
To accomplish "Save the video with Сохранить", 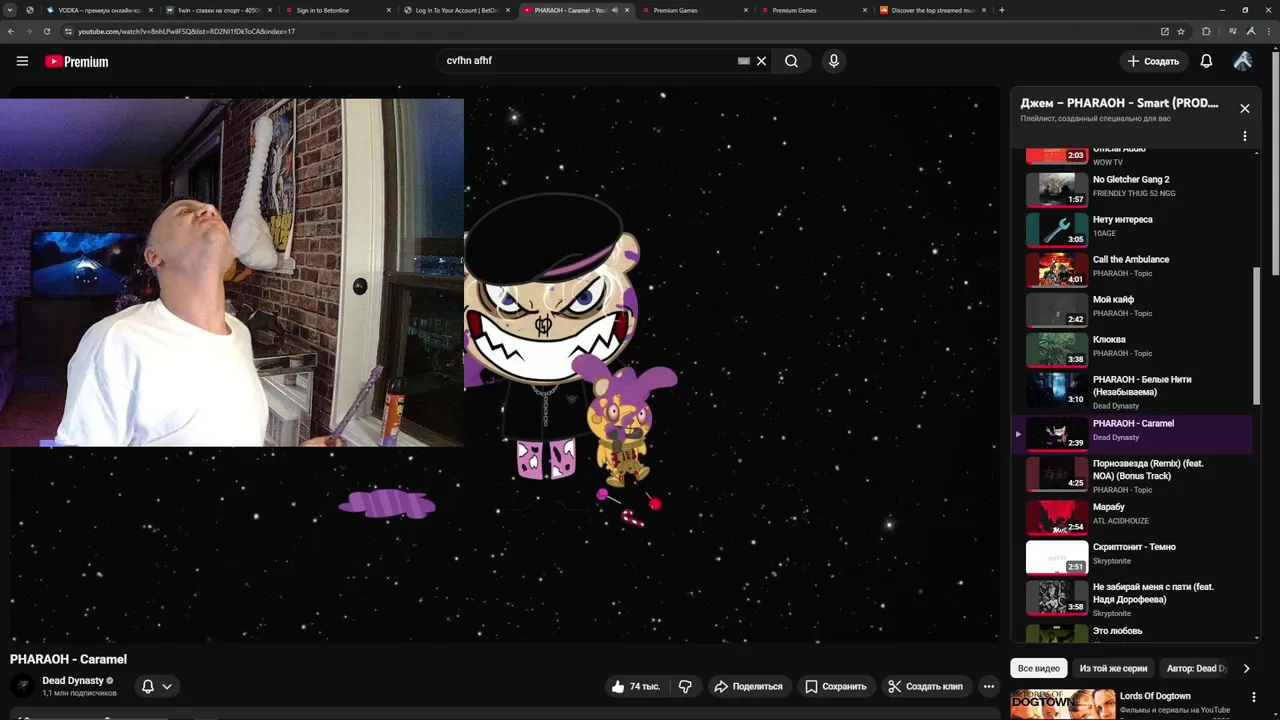I will coord(836,686).
